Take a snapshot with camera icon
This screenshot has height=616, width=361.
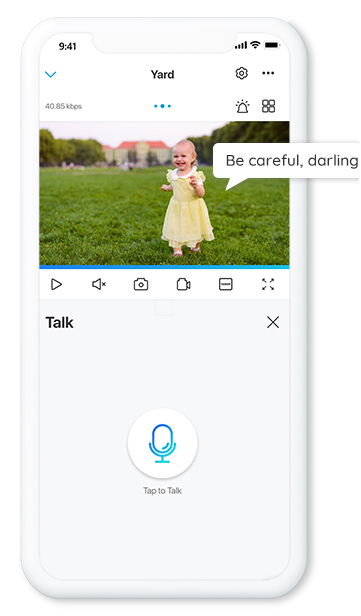click(141, 284)
